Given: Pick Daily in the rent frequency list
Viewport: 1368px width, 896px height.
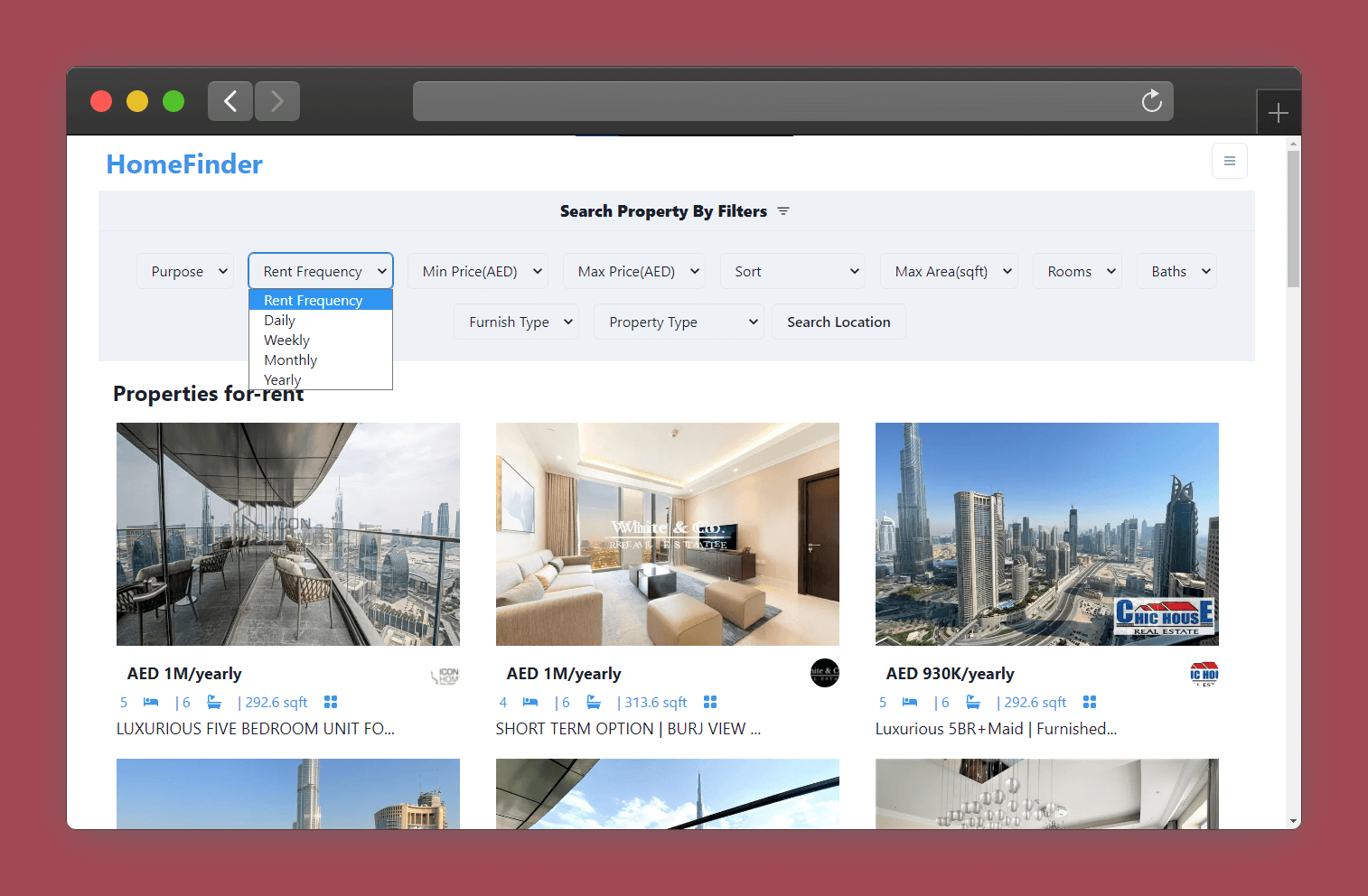Looking at the screenshot, I should (x=279, y=321).
